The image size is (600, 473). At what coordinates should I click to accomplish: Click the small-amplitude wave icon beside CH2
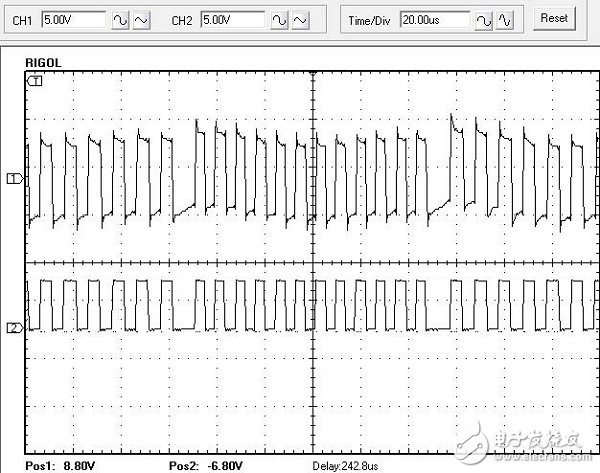pyautogui.click(x=304, y=19)
